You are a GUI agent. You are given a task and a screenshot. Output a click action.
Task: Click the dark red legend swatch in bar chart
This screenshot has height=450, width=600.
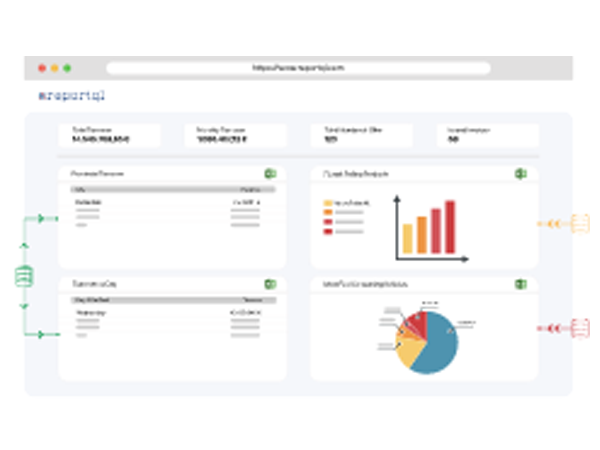coord(327,232)
